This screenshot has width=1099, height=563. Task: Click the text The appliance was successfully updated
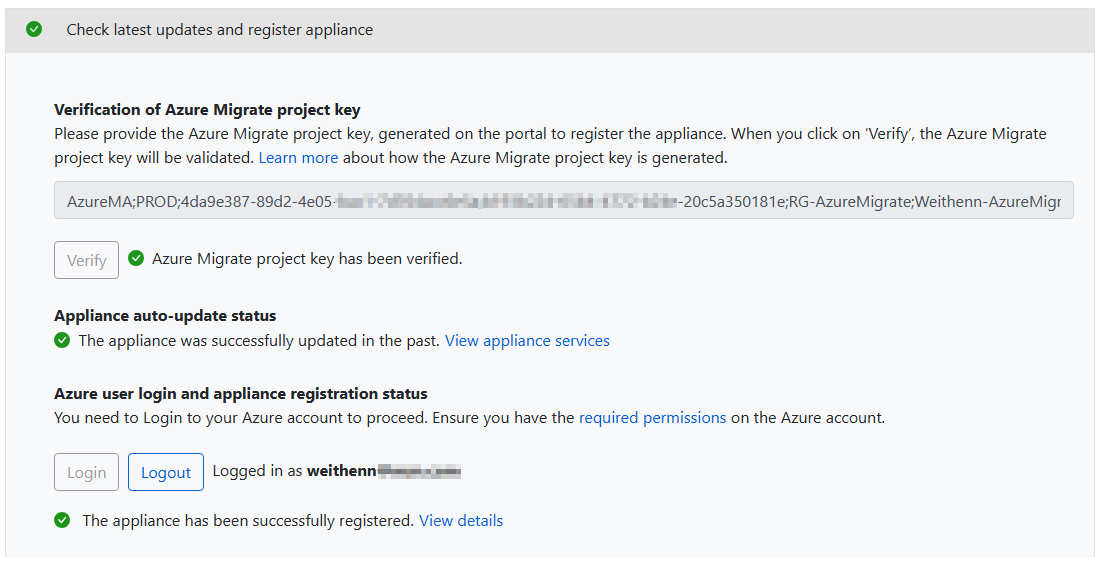click(x=259, y=341)
